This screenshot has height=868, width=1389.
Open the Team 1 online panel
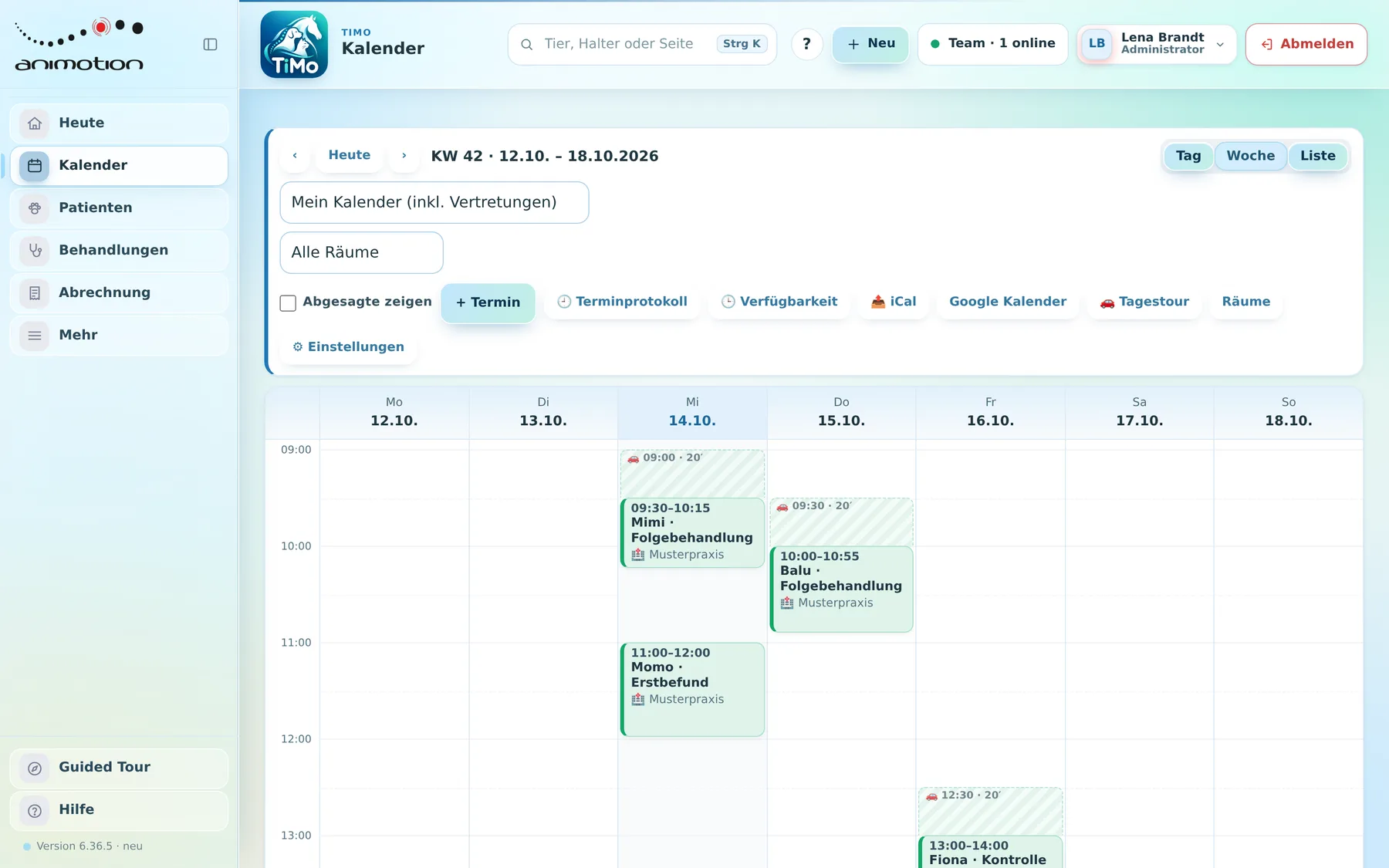tap(992, 44)
